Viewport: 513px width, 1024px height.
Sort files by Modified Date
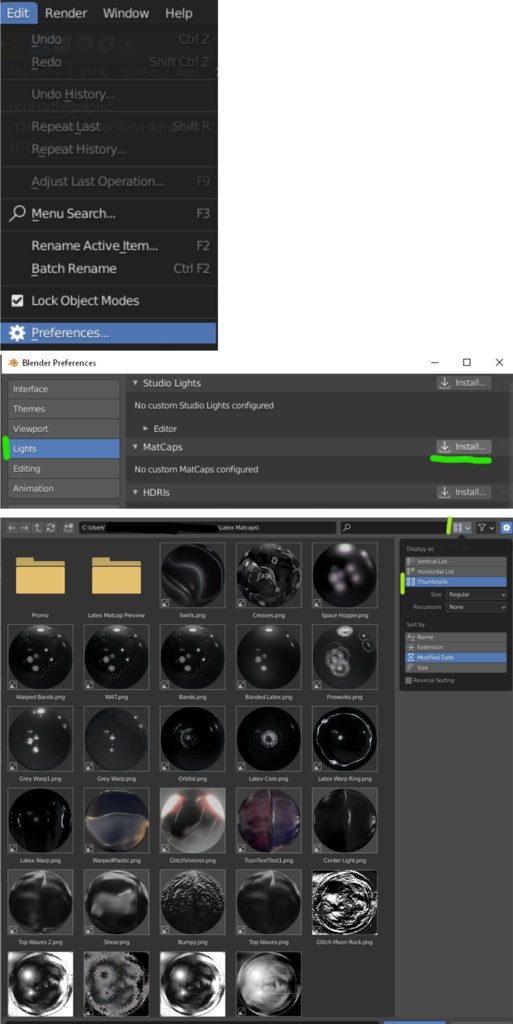click(x=456, y=658)
